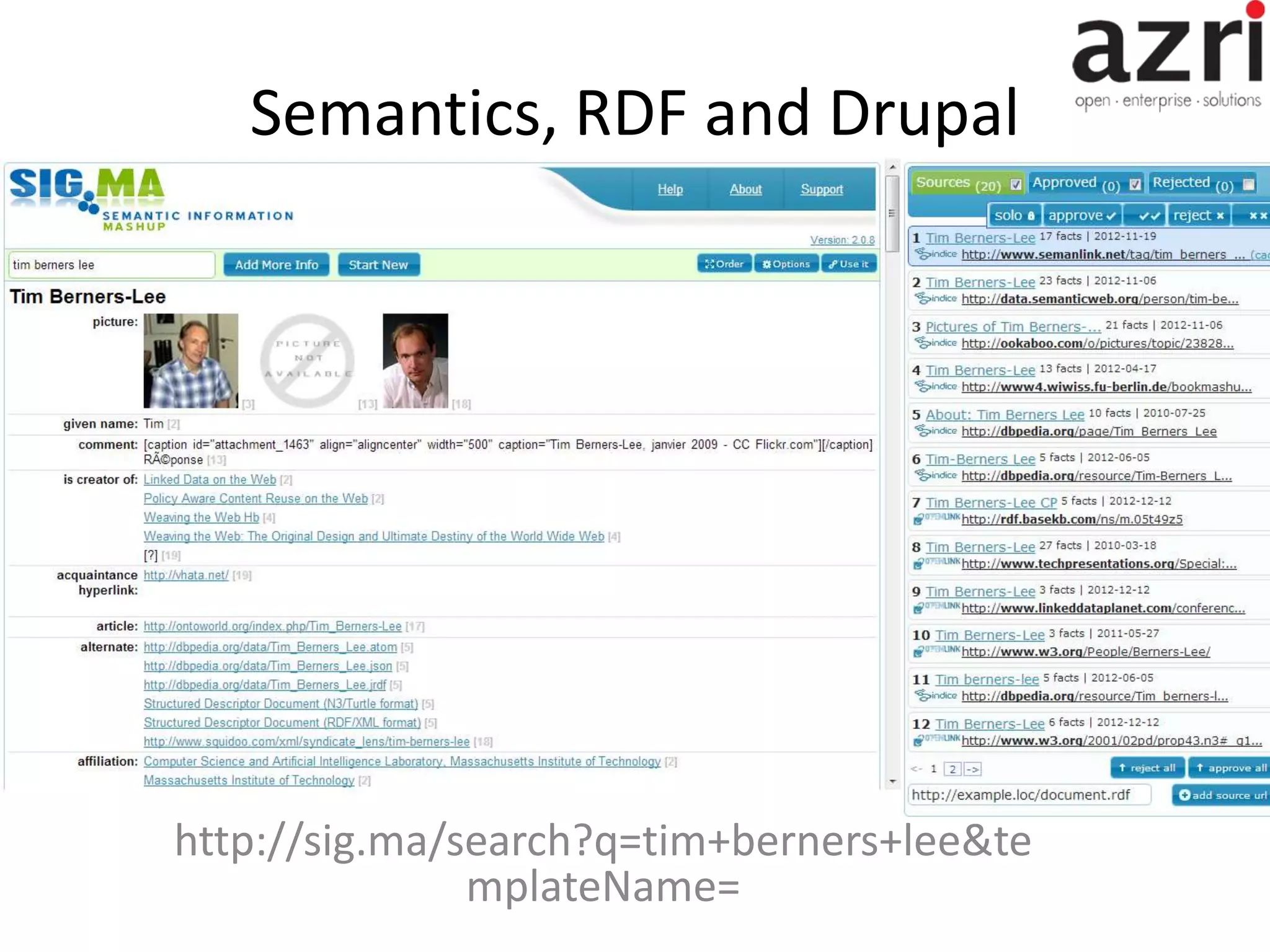Click the OTHLINK icon for source 7

[936, 519]
